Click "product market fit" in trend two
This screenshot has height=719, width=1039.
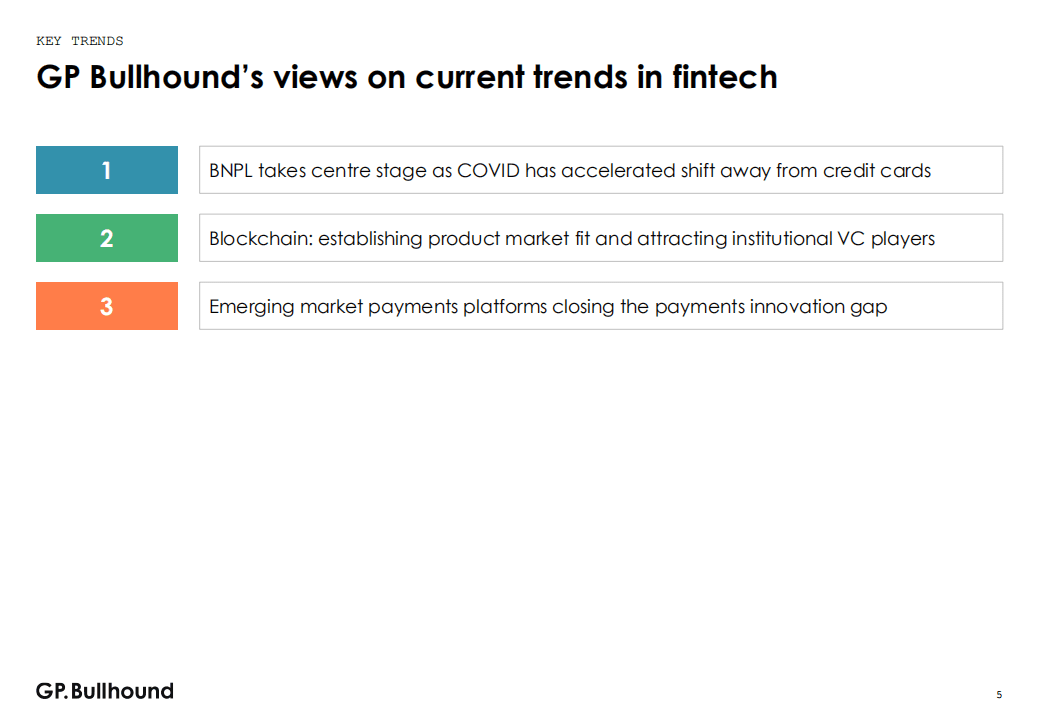click(509, 239)
